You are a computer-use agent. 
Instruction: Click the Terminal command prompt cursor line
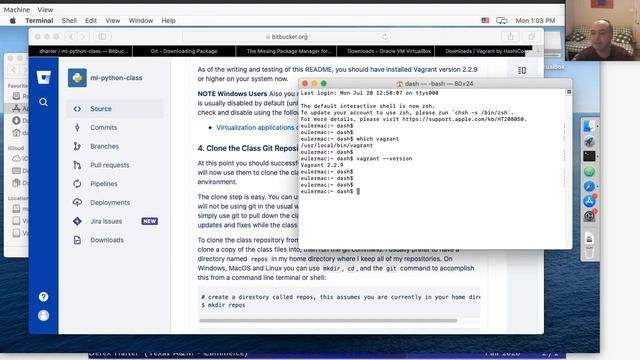click(330, 191)
